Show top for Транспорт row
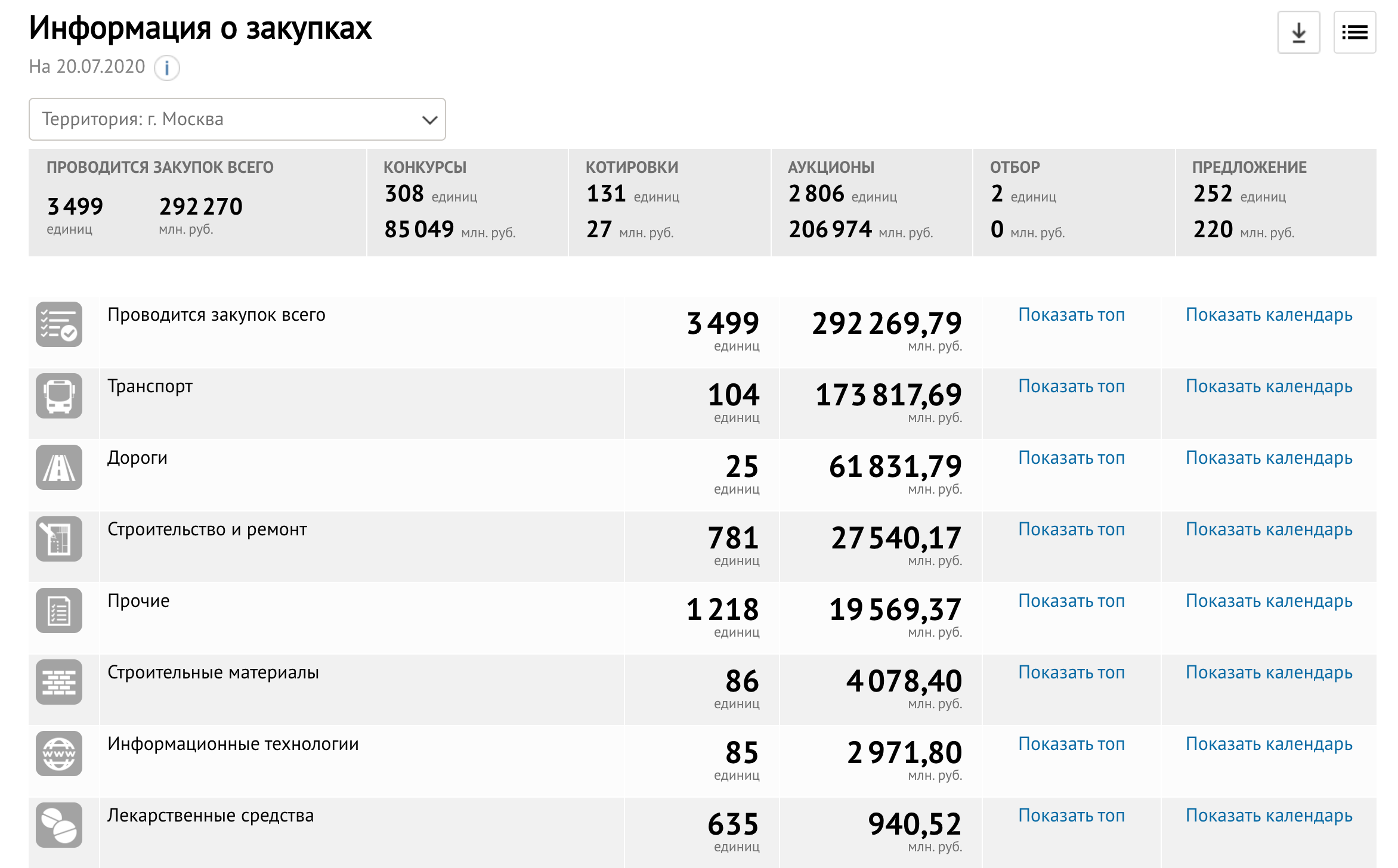Screen dimensions: 1398x868 tap(1071, 386)
